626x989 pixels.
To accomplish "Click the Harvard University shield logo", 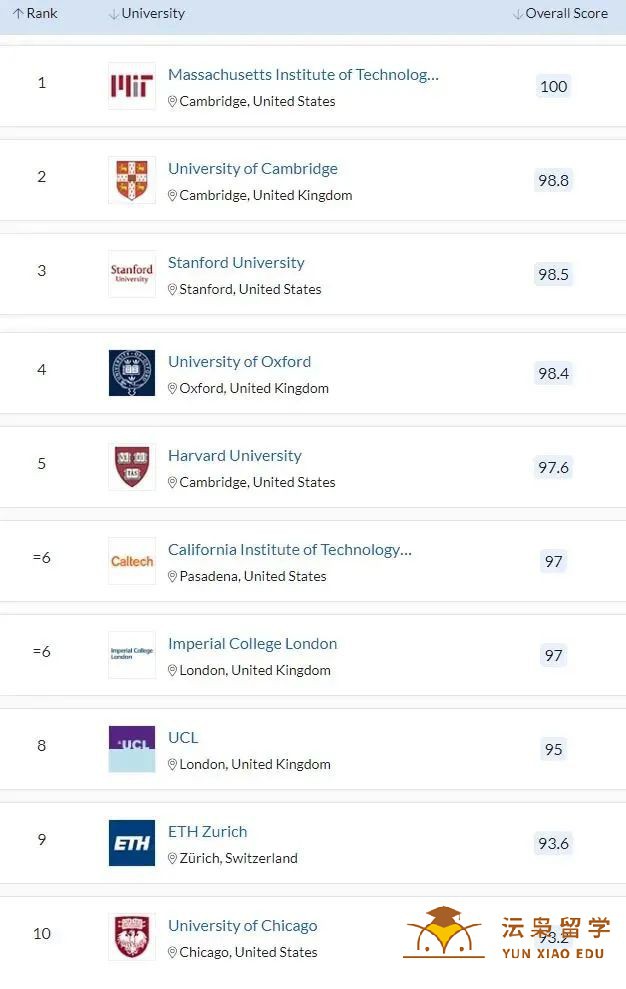I will click(x=132, y=467).
